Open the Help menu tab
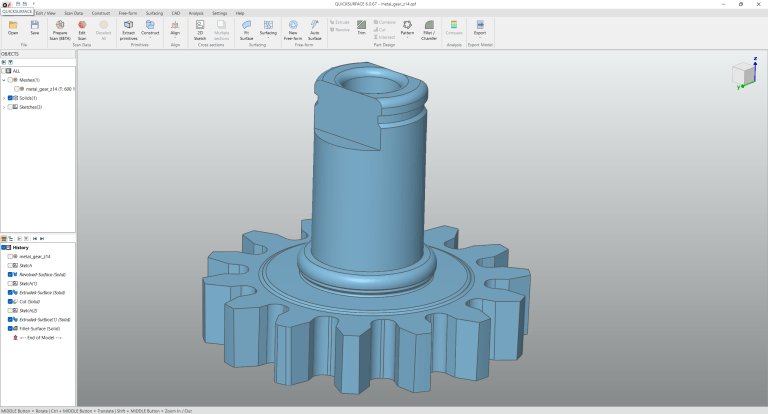Screen dimensions: 768x414 click(x=240, y=13)
